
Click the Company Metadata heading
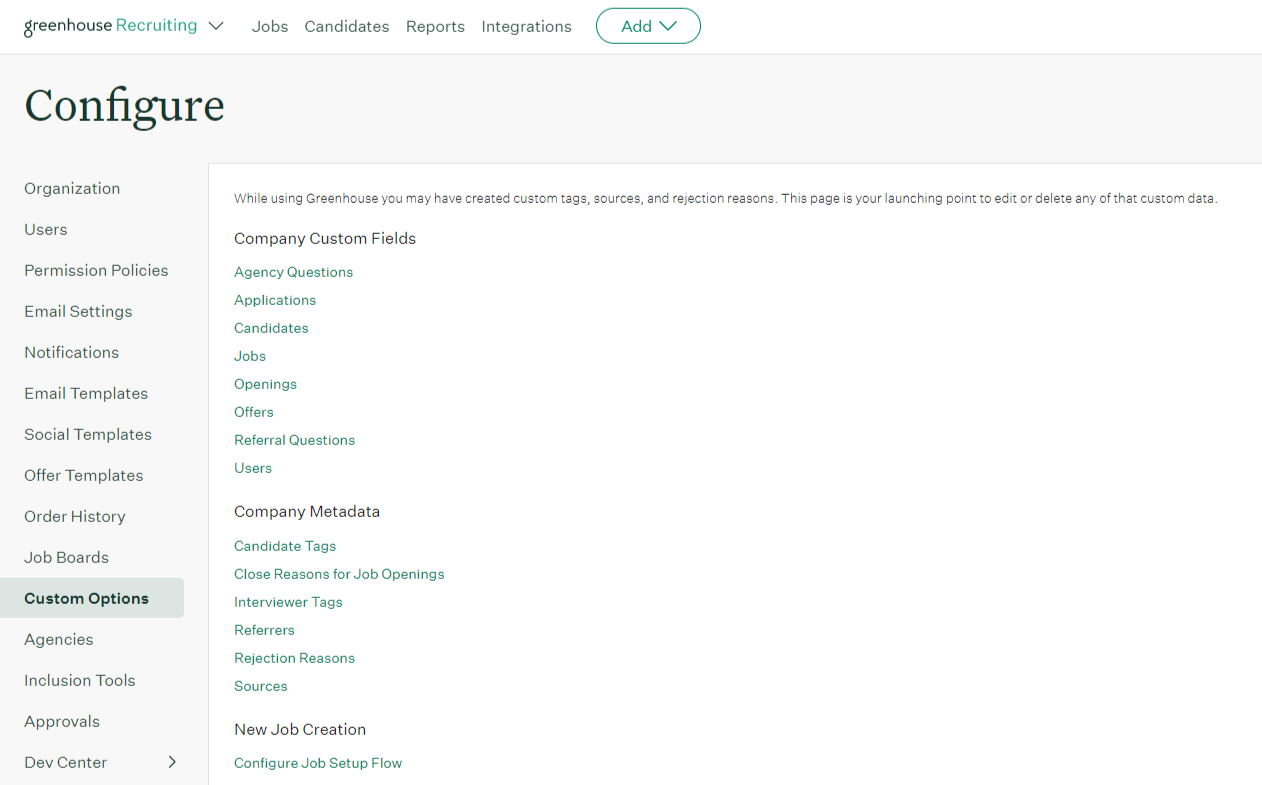tap(307, 511)
